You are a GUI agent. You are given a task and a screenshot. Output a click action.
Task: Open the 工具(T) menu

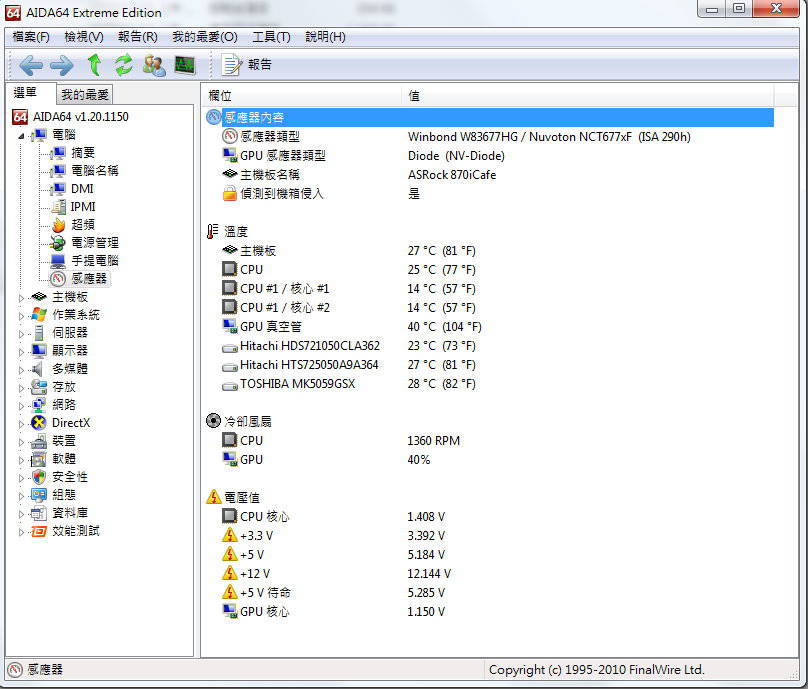point(272,37)
